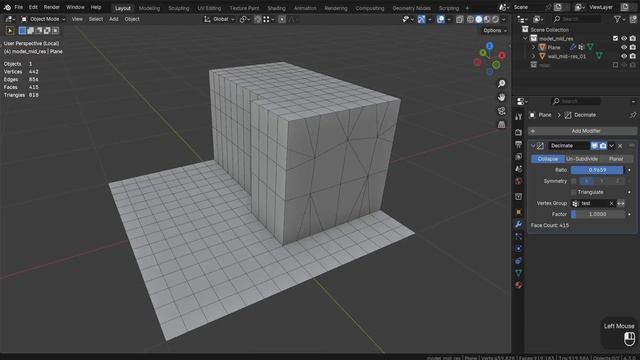Image resolution: width=640 pixels, height=360 pixels.
Task: Toggle proportional editing
Action: [282, 19]
